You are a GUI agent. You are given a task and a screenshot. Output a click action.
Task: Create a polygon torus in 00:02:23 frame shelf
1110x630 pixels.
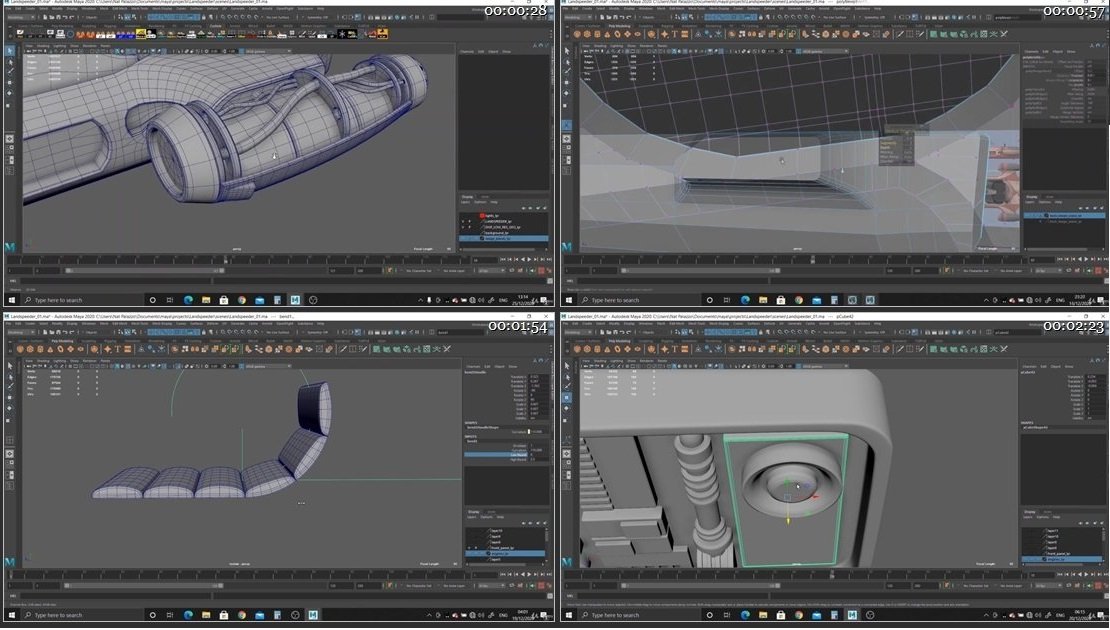[x=617, y=349]
